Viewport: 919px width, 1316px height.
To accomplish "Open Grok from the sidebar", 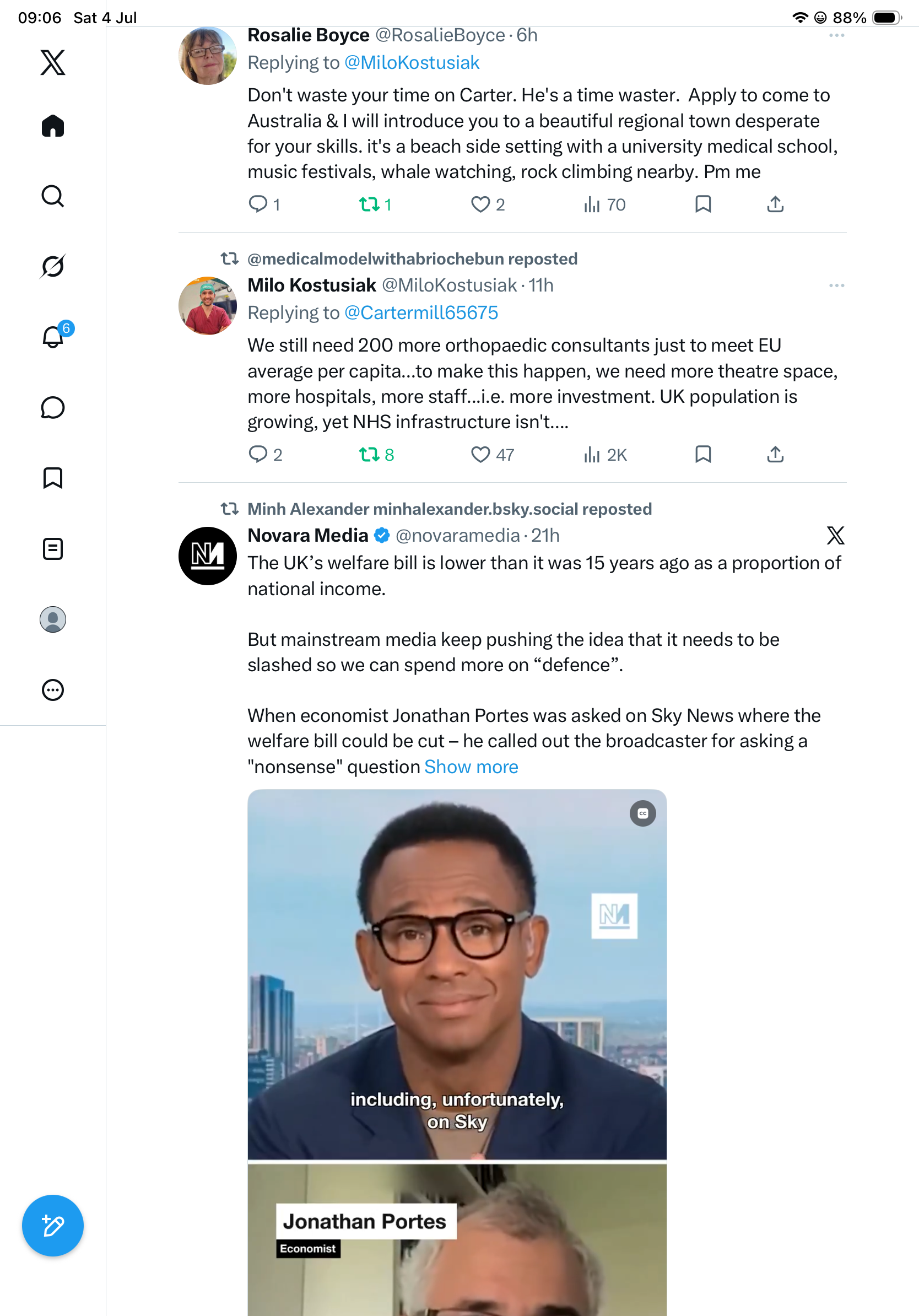I will pos(53,267).
